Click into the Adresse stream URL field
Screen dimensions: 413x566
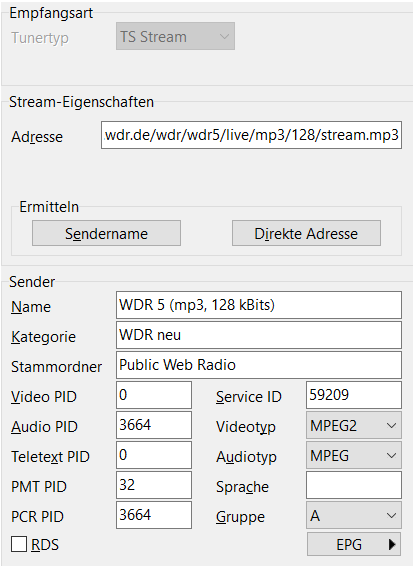pyautogui.click(x=251, y=135)
